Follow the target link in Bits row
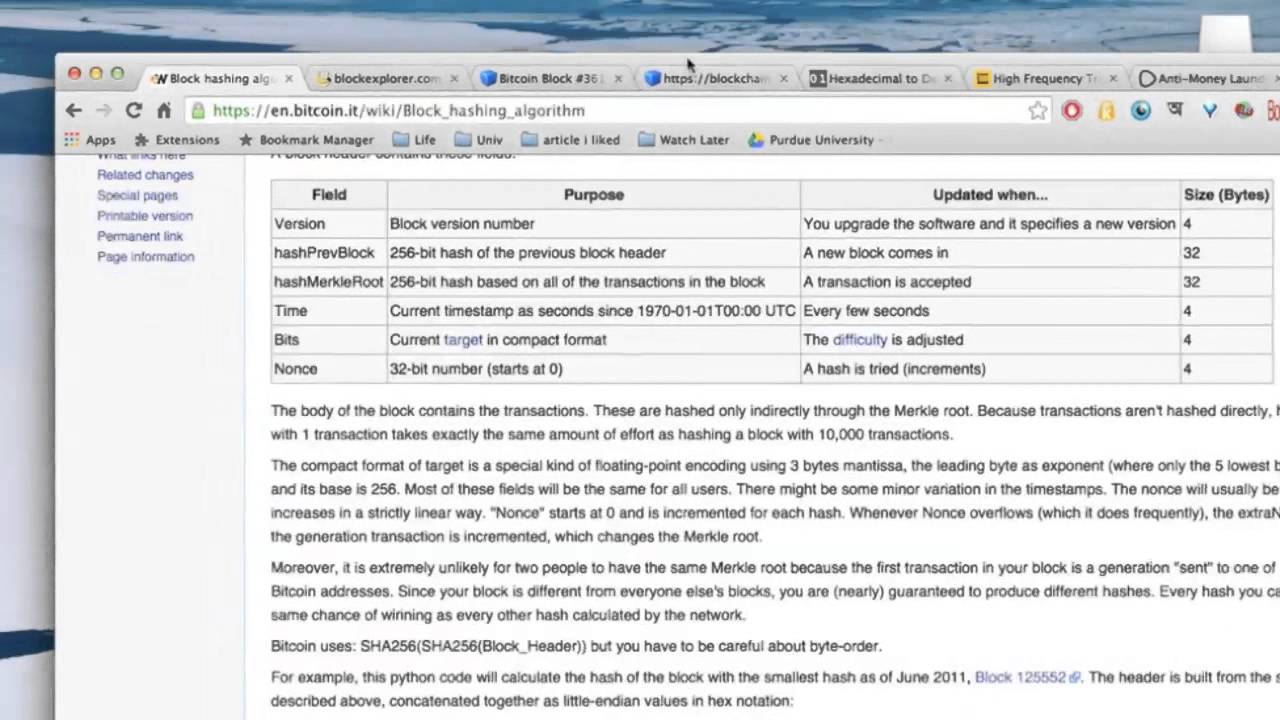Viewport: 1280px width, 720px height. (463, 340)
